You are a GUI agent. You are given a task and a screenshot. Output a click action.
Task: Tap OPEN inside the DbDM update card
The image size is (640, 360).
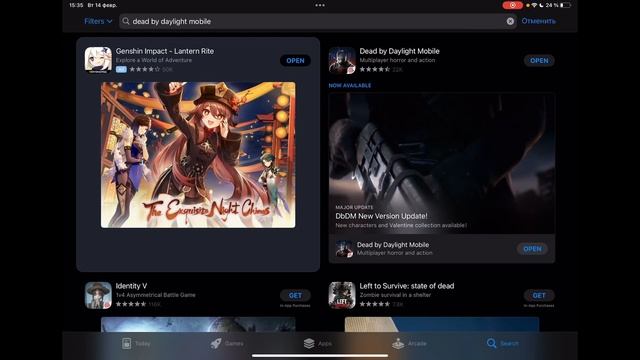click(x=532, y=249)
